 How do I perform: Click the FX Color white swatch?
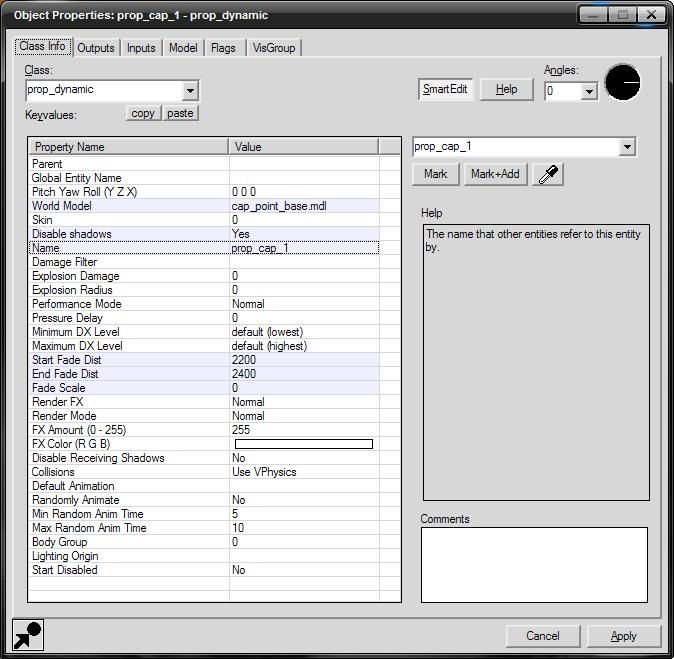[303, 444]
